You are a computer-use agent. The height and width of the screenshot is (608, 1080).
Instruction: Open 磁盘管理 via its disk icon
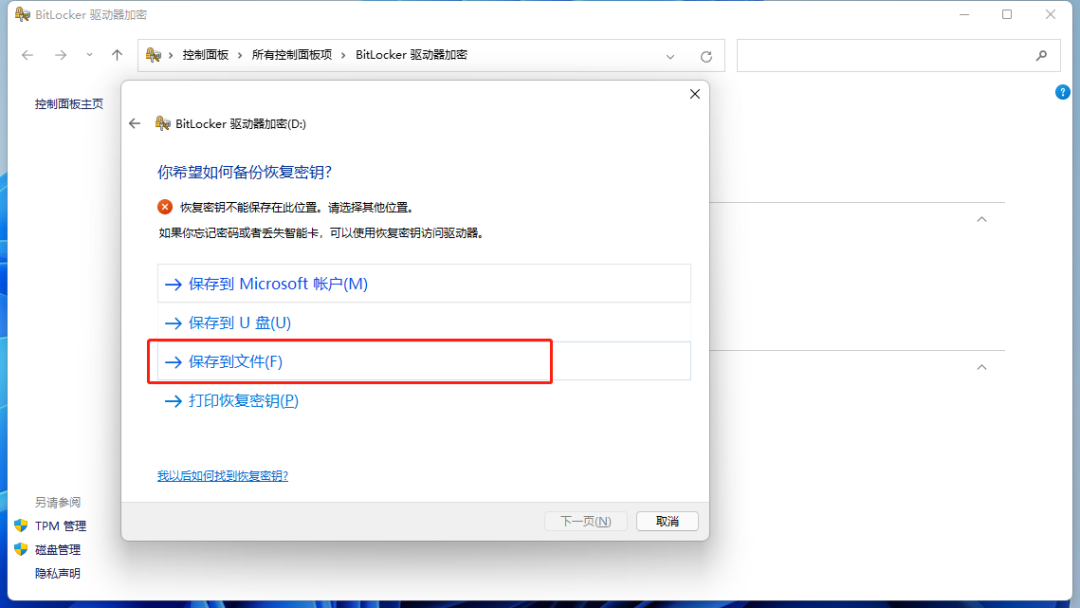22,549
